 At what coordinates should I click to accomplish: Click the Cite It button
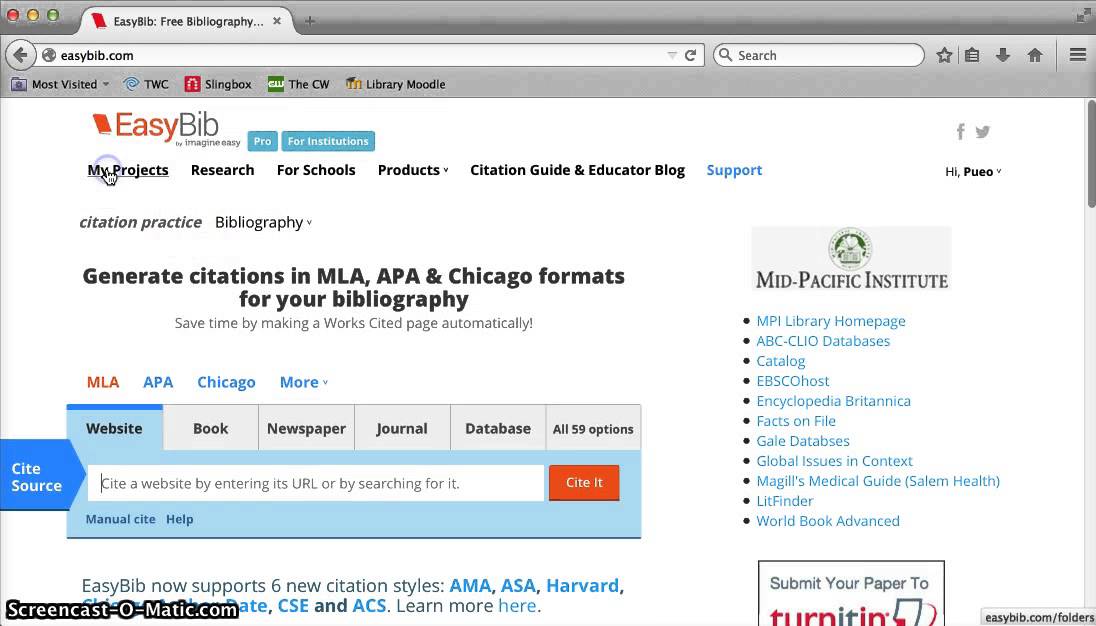[584, 483]
